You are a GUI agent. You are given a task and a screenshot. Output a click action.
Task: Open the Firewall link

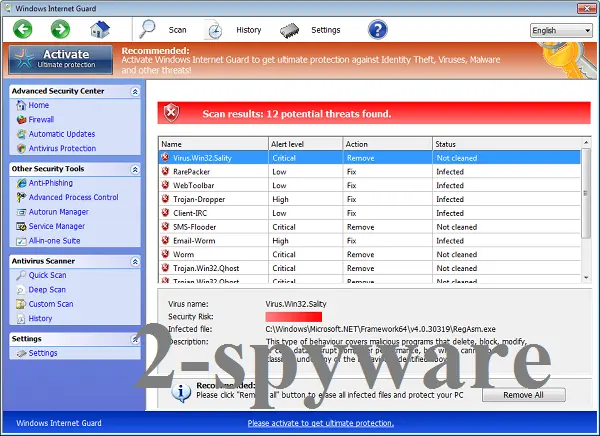[x=41, y=119]
